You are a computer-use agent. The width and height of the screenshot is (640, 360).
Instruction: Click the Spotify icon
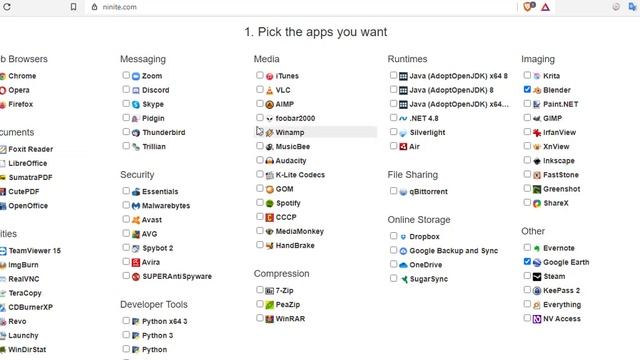[269, 203]
